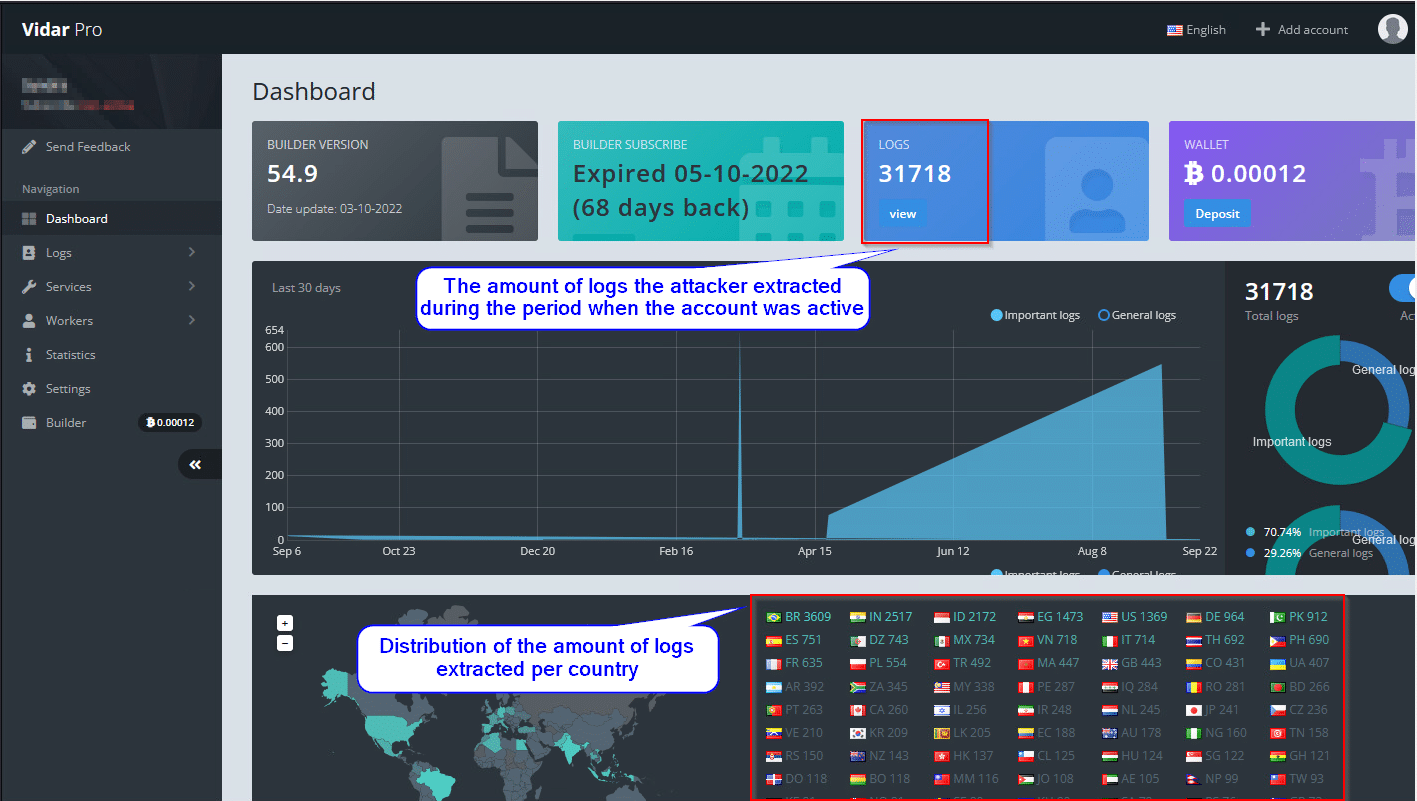Viewport: 1417px width, 801px height.
Task: Open Settings in the navigation
Action: coord(111,389)
